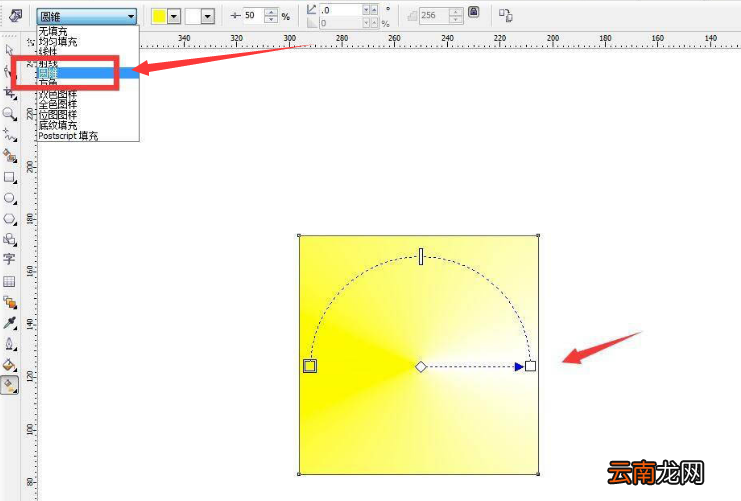Increase the fill midpoint with up arrow
The height and width of the screenshot is (501, 741).
click(x=271, y=12)
